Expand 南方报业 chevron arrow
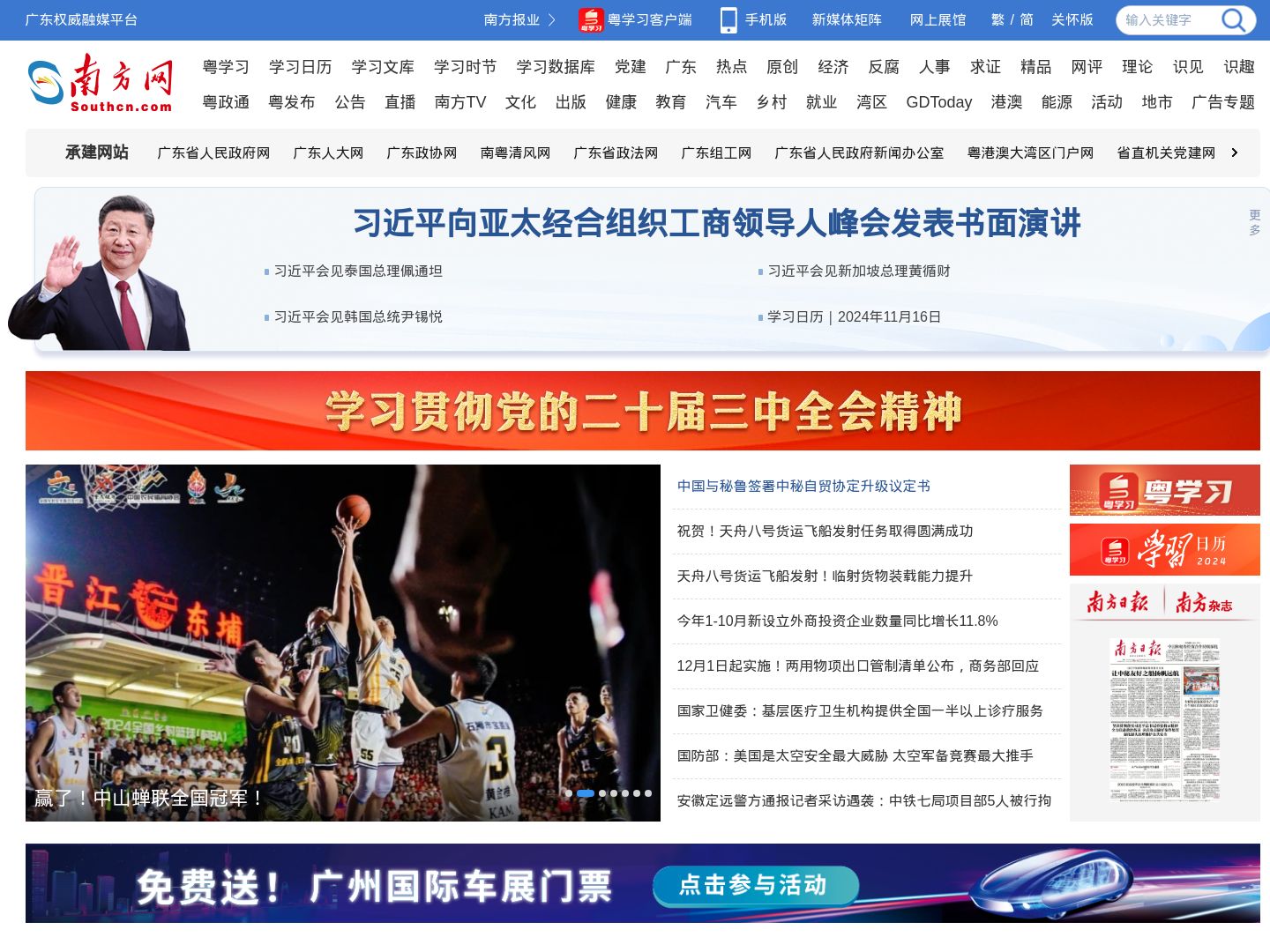1270x952 pixels. click(552, 19)
